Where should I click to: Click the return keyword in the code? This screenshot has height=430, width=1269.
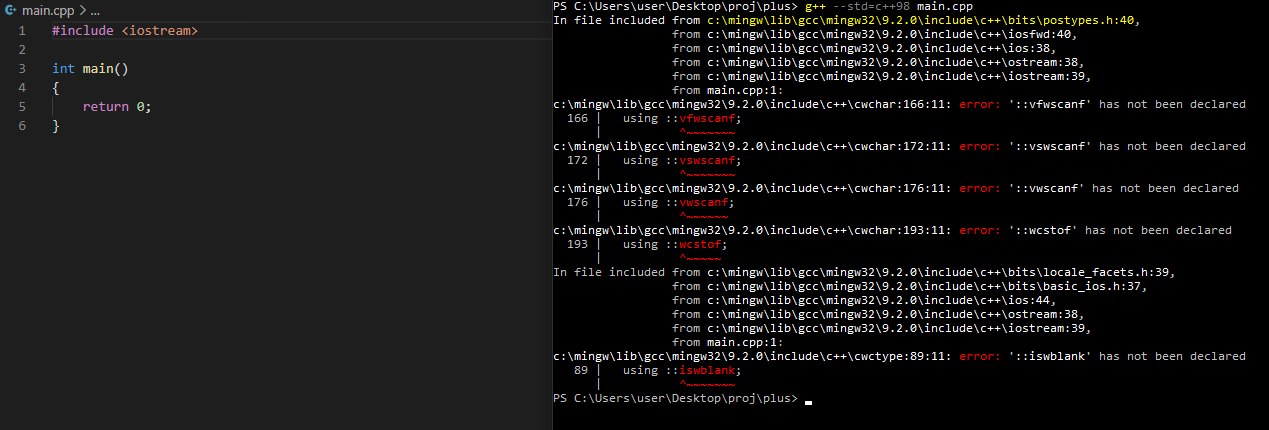106,107
